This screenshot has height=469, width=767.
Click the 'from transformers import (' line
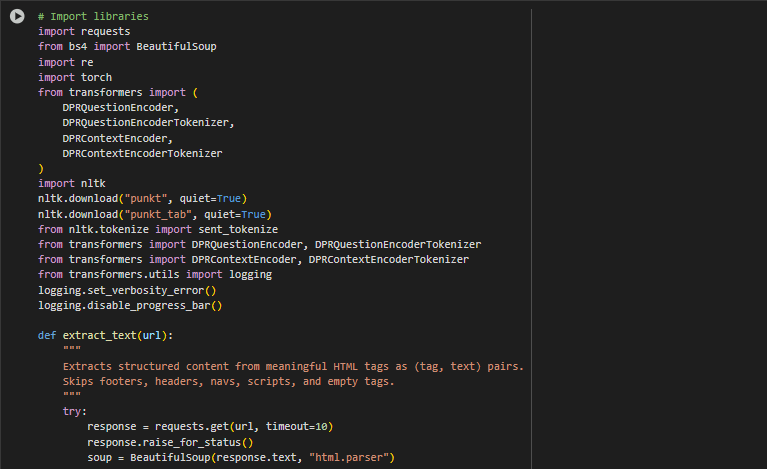(118, 92)
